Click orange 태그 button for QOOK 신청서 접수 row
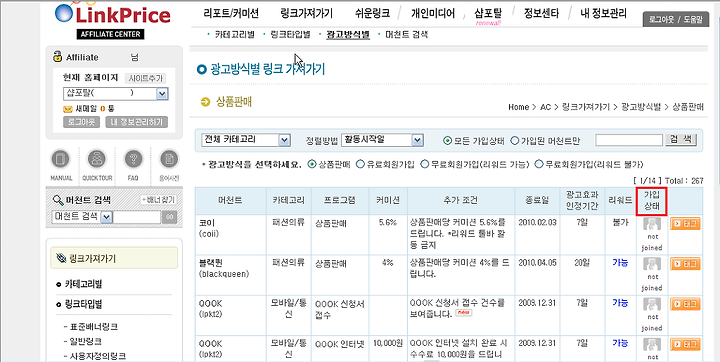Image resolution: width=720 pixels, height=362 pixels. tap(685, 304)
